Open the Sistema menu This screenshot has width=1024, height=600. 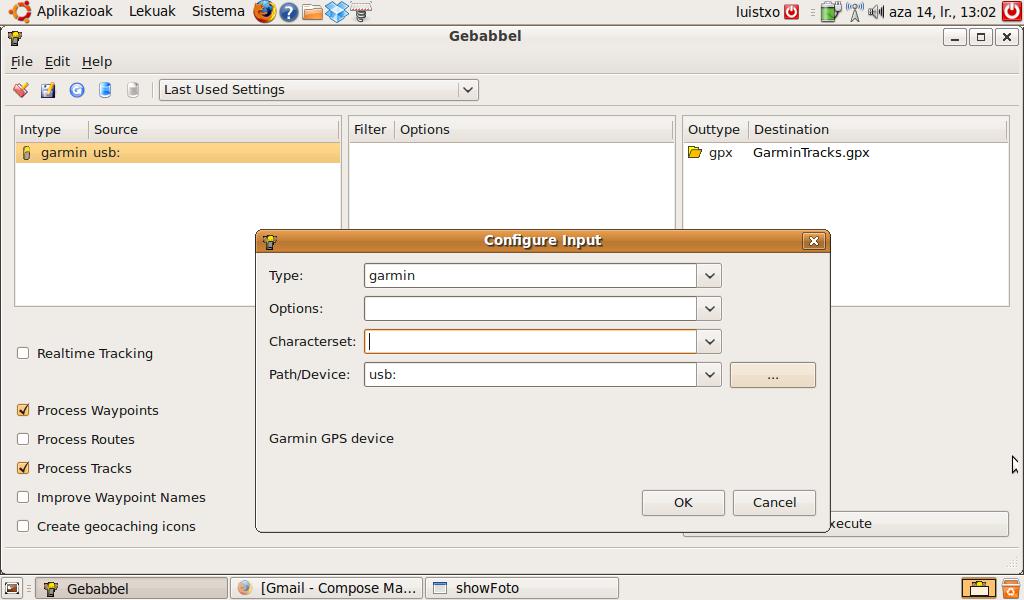pos(218,11)
